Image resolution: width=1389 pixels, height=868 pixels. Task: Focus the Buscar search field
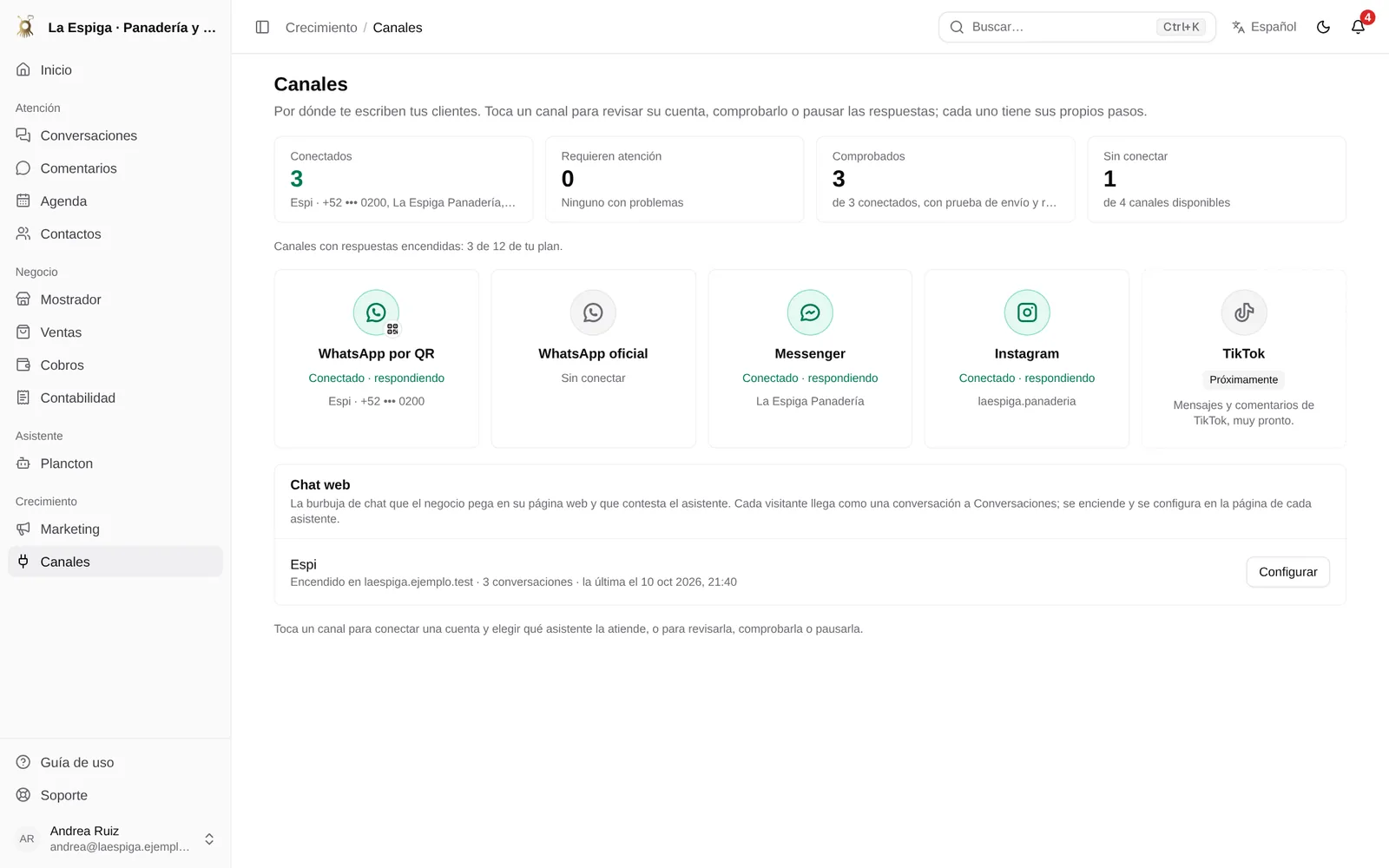(x=1076, y=27)
